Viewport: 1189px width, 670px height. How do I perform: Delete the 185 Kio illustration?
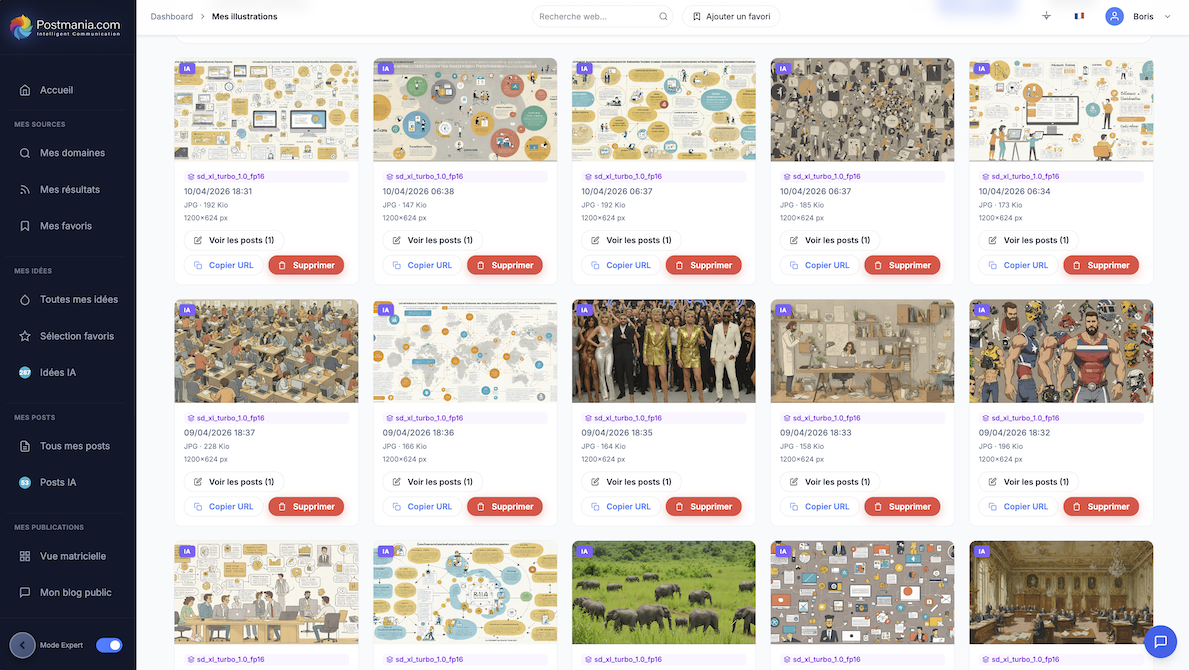pyautogui.click(x=902, y=265)
